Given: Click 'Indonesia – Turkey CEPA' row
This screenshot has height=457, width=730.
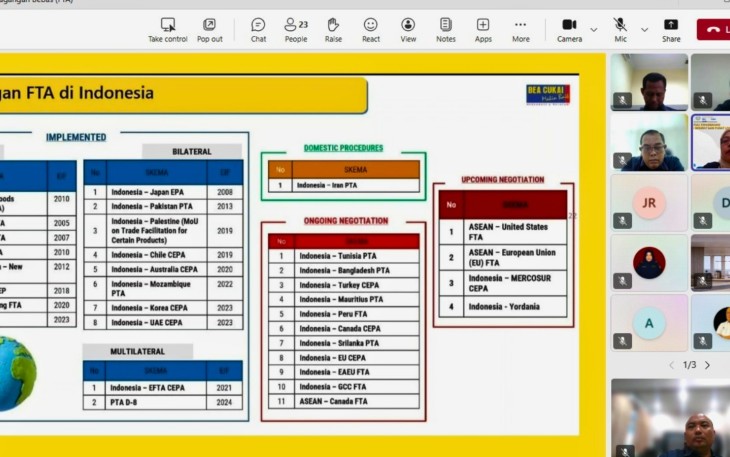Looking at the screenshot, I should pos(344,285).
